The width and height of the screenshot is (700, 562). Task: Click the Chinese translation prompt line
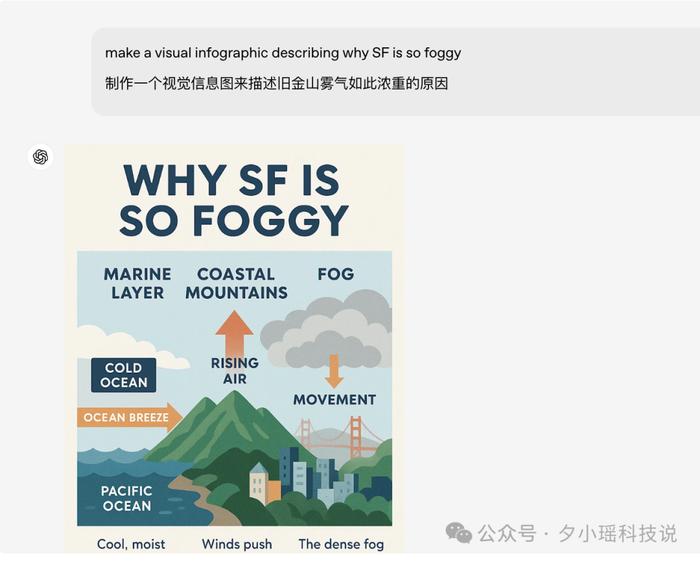pyautogui.click(x=276, y=83)
